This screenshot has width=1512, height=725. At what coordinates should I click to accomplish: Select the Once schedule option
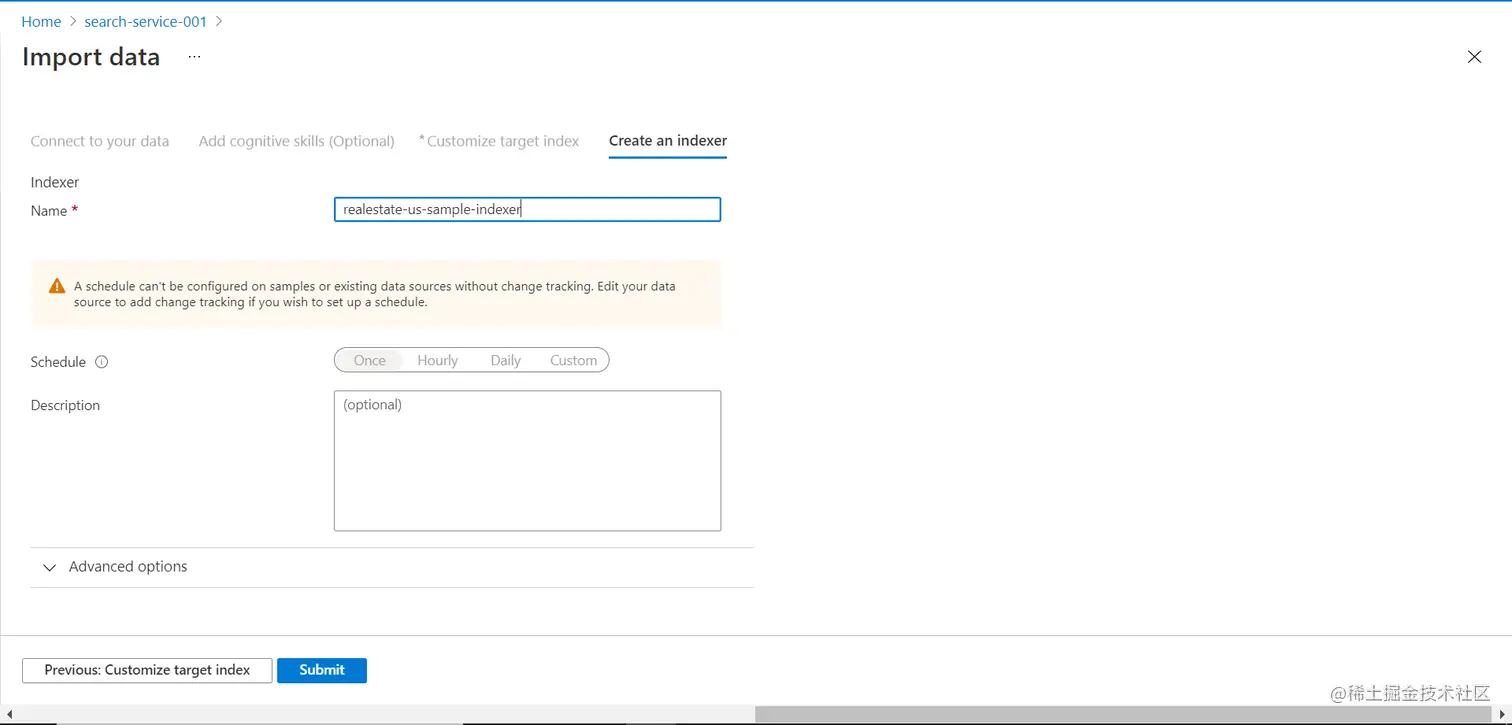pyautogui.click(x=369, y=360)
